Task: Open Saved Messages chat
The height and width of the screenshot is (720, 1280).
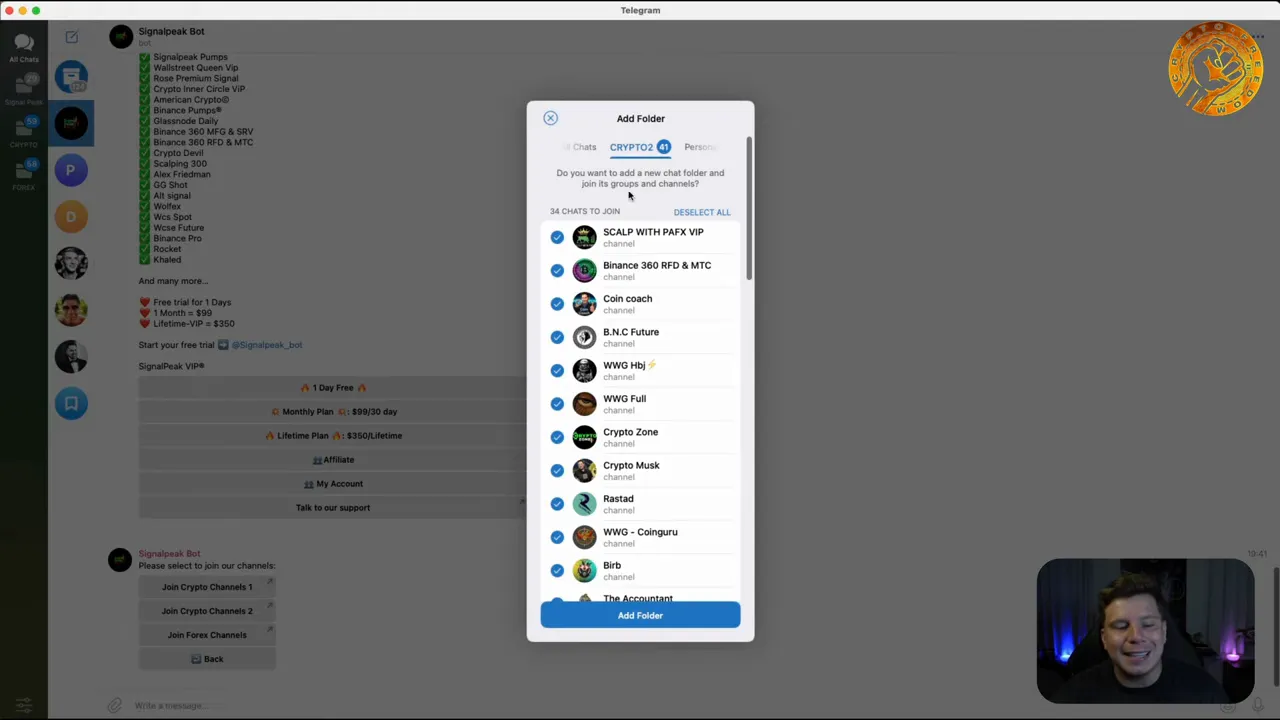Action: tap(71, 403)
